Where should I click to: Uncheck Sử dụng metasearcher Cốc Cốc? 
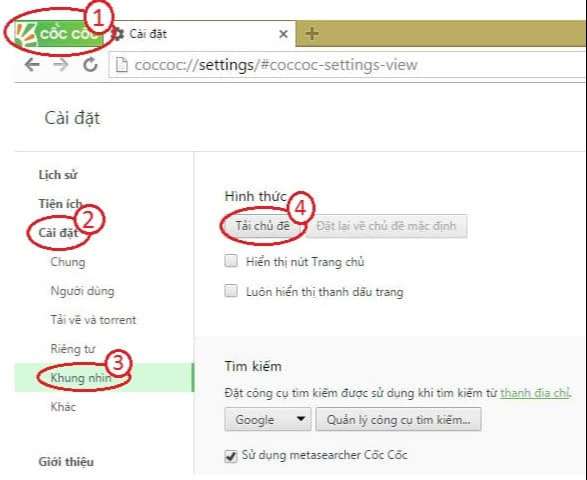pos(231,456)
